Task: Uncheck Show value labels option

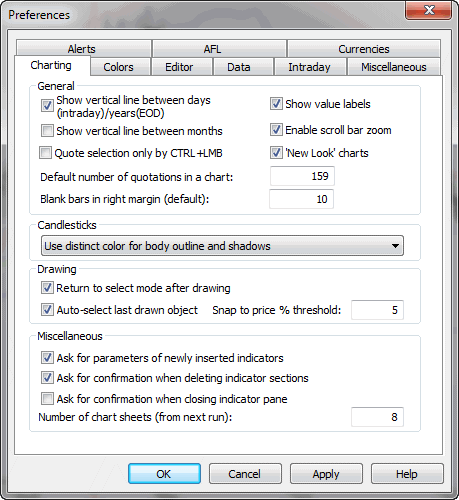Action: [276, 104]
